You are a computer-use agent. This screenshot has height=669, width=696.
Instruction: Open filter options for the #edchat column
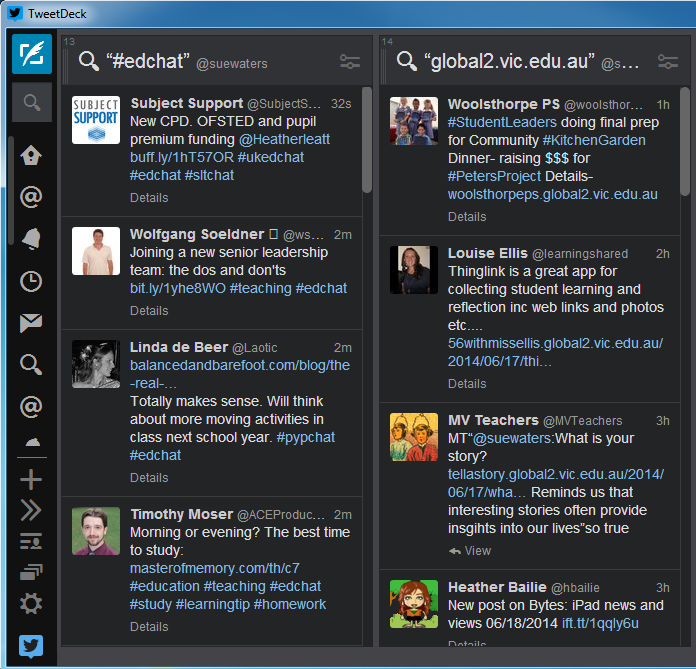click(x=350, y=61)
